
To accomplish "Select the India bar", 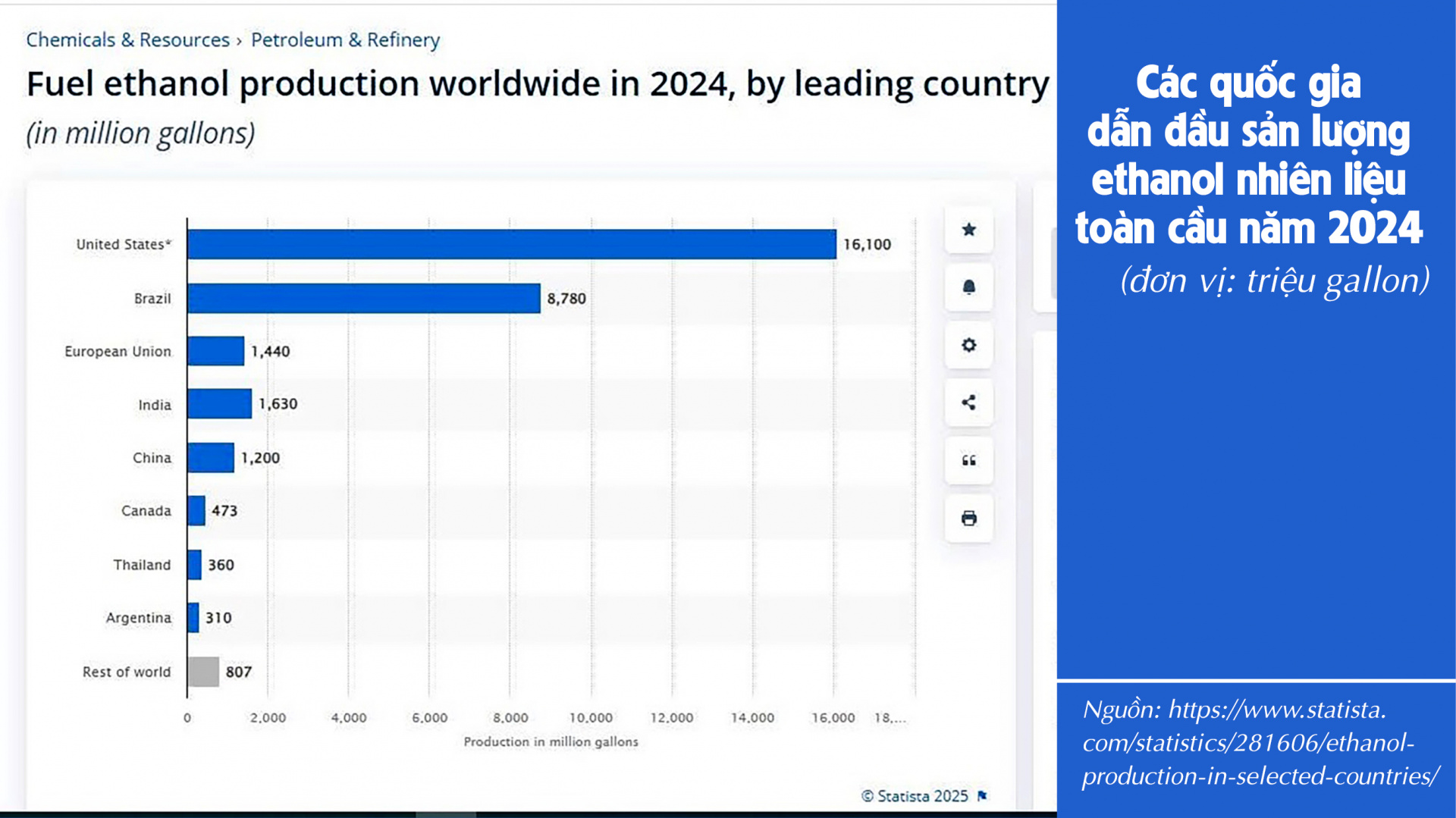I will click(220, 403).
